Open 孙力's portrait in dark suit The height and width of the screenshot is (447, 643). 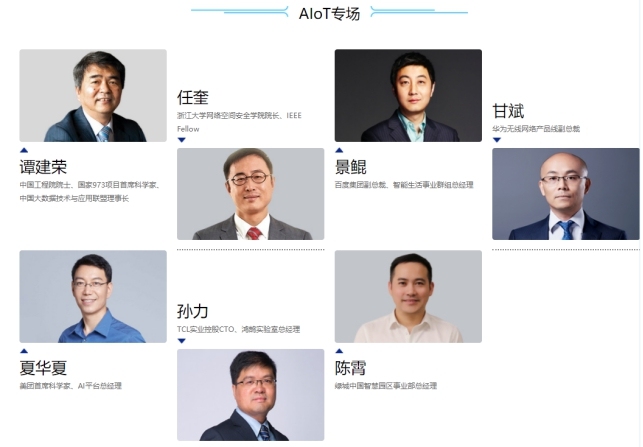pyautogui.click(x=251, y=395)
